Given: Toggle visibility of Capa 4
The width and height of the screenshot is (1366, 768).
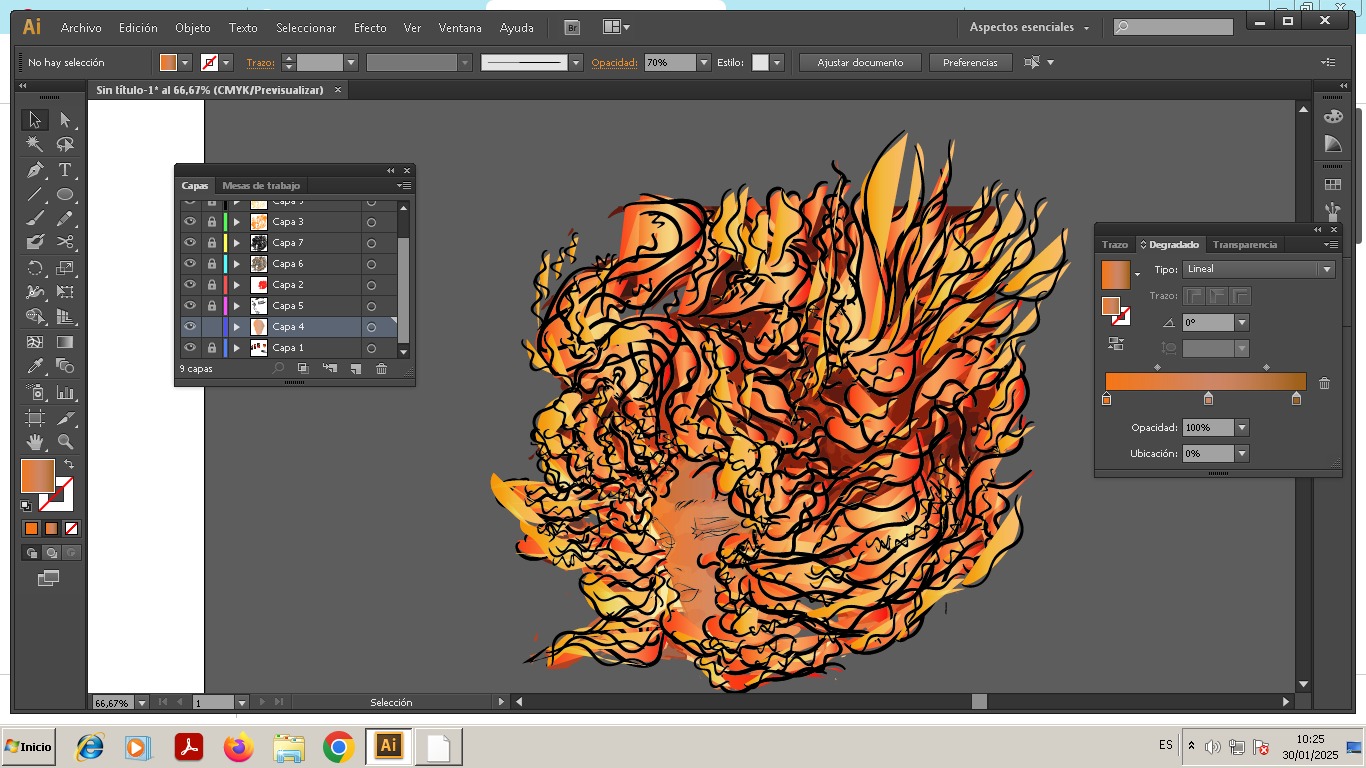Looking at the screenshot, I should click(190, 327).
